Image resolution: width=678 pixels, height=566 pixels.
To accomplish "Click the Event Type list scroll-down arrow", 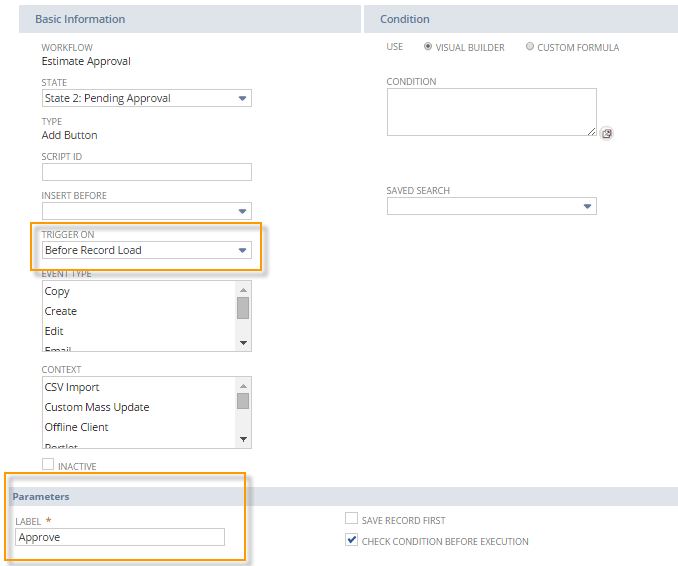I will [x=243, y=343].
